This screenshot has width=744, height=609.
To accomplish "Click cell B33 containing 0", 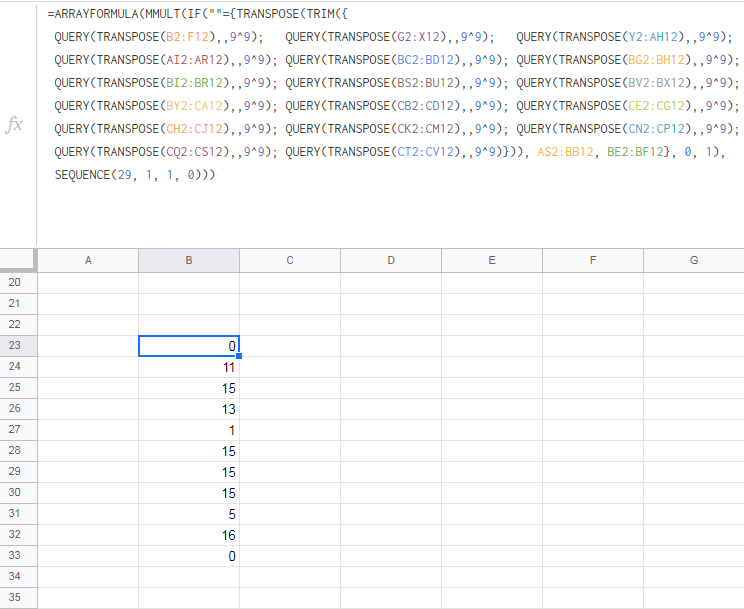I will 189,556.
